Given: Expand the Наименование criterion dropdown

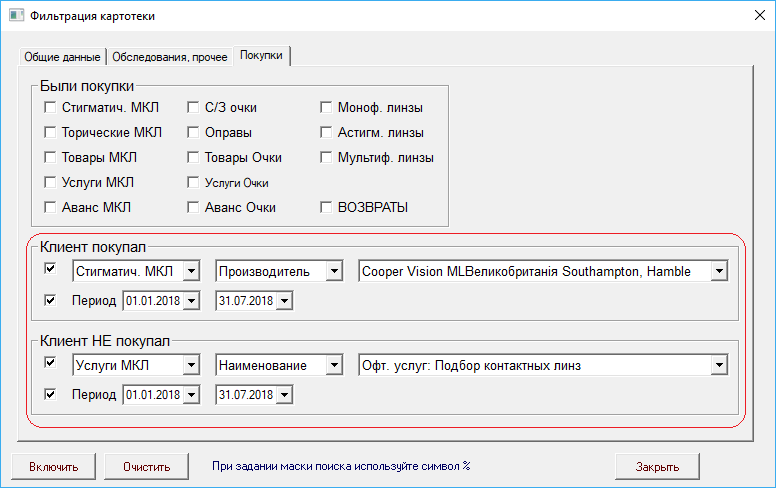Looking at the screenshot, I should point(334,366).
